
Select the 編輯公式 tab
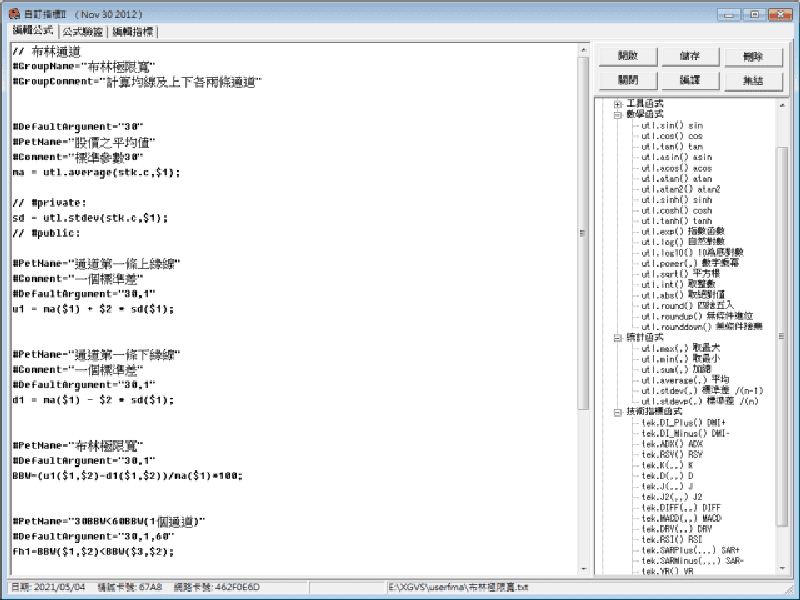pyautogui.click(x=34, y=32)
